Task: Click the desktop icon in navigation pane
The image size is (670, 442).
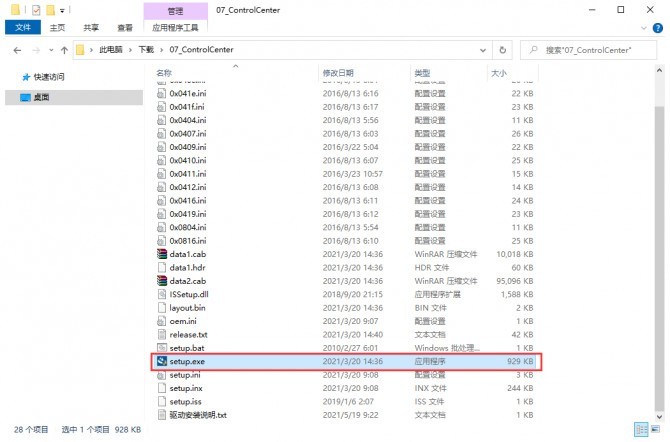Action: (26, 97)
